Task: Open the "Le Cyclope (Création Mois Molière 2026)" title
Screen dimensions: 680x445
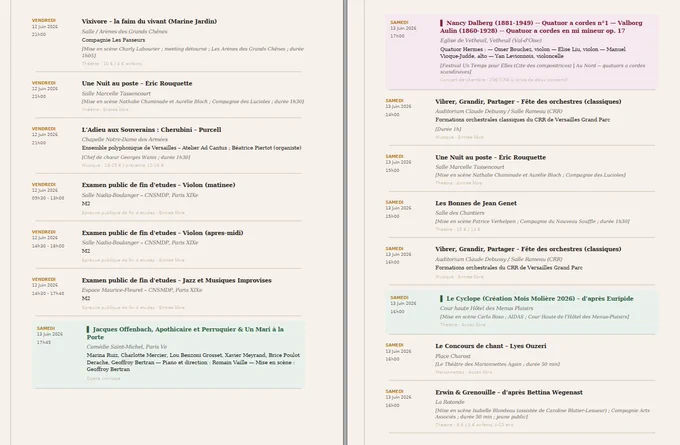Action: coord(536,299)
